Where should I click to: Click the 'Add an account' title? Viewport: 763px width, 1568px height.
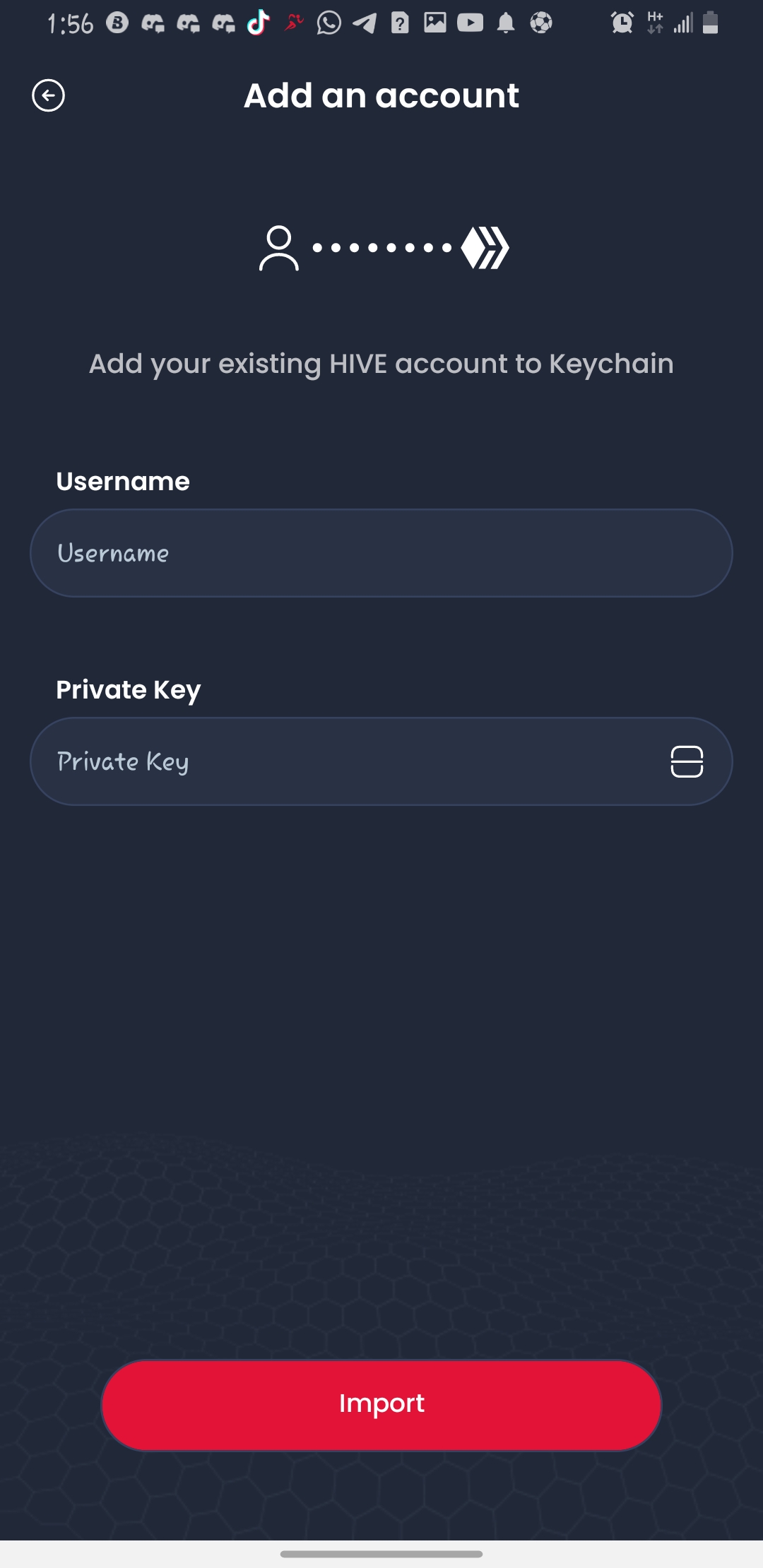381,96
